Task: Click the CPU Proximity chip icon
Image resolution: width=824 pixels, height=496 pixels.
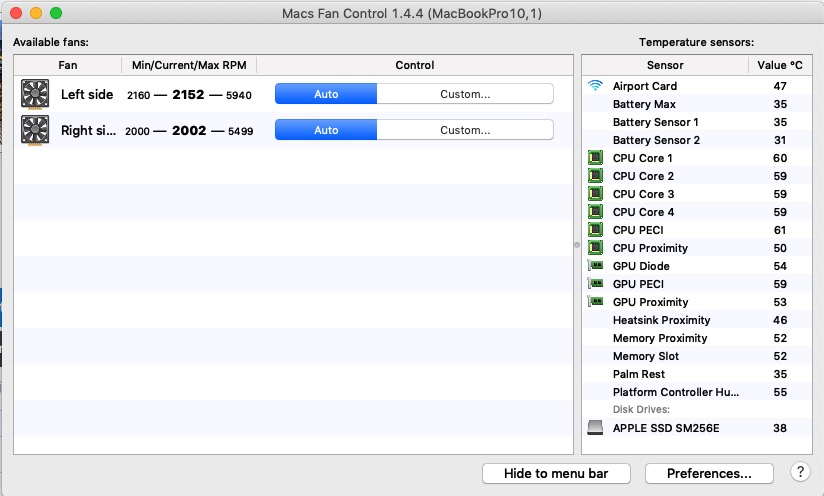Action: pos(595,247)
